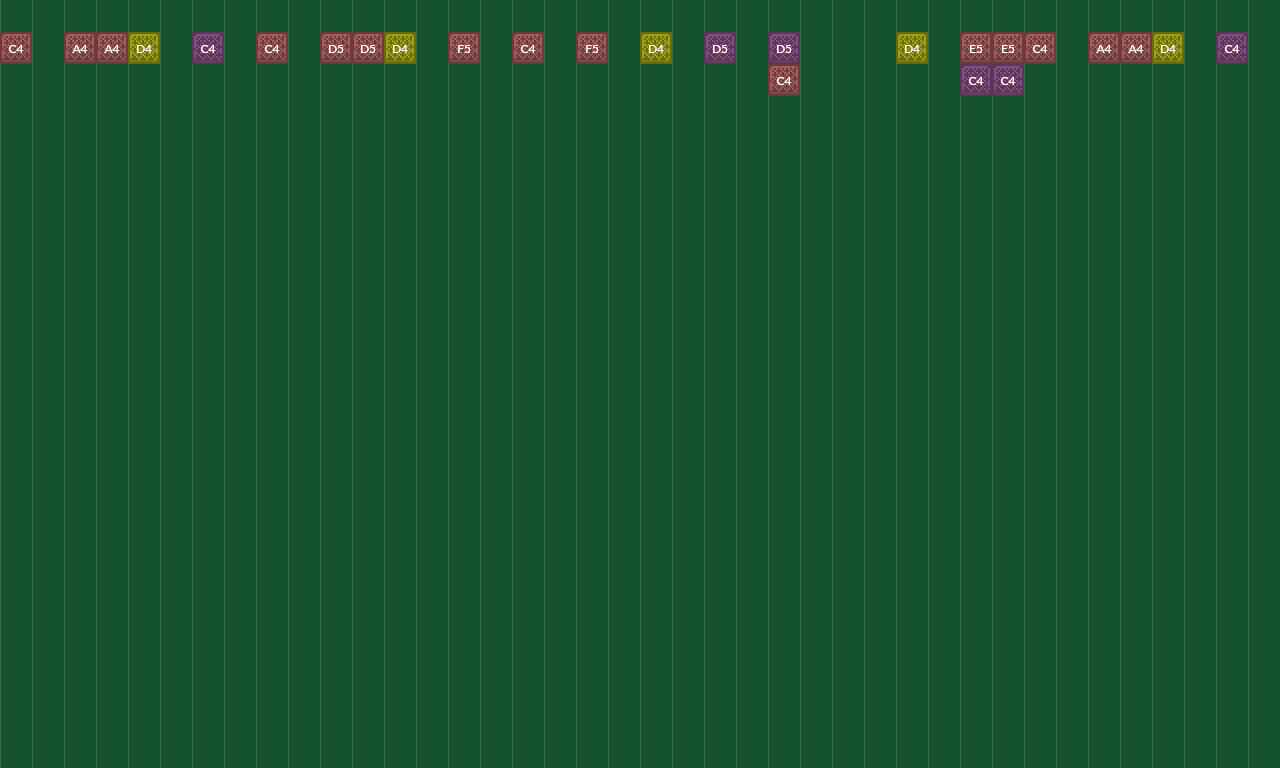The height and width of the screenshot is (768, 1280).
Task: Select the second F5 note block
Action: 592,48
